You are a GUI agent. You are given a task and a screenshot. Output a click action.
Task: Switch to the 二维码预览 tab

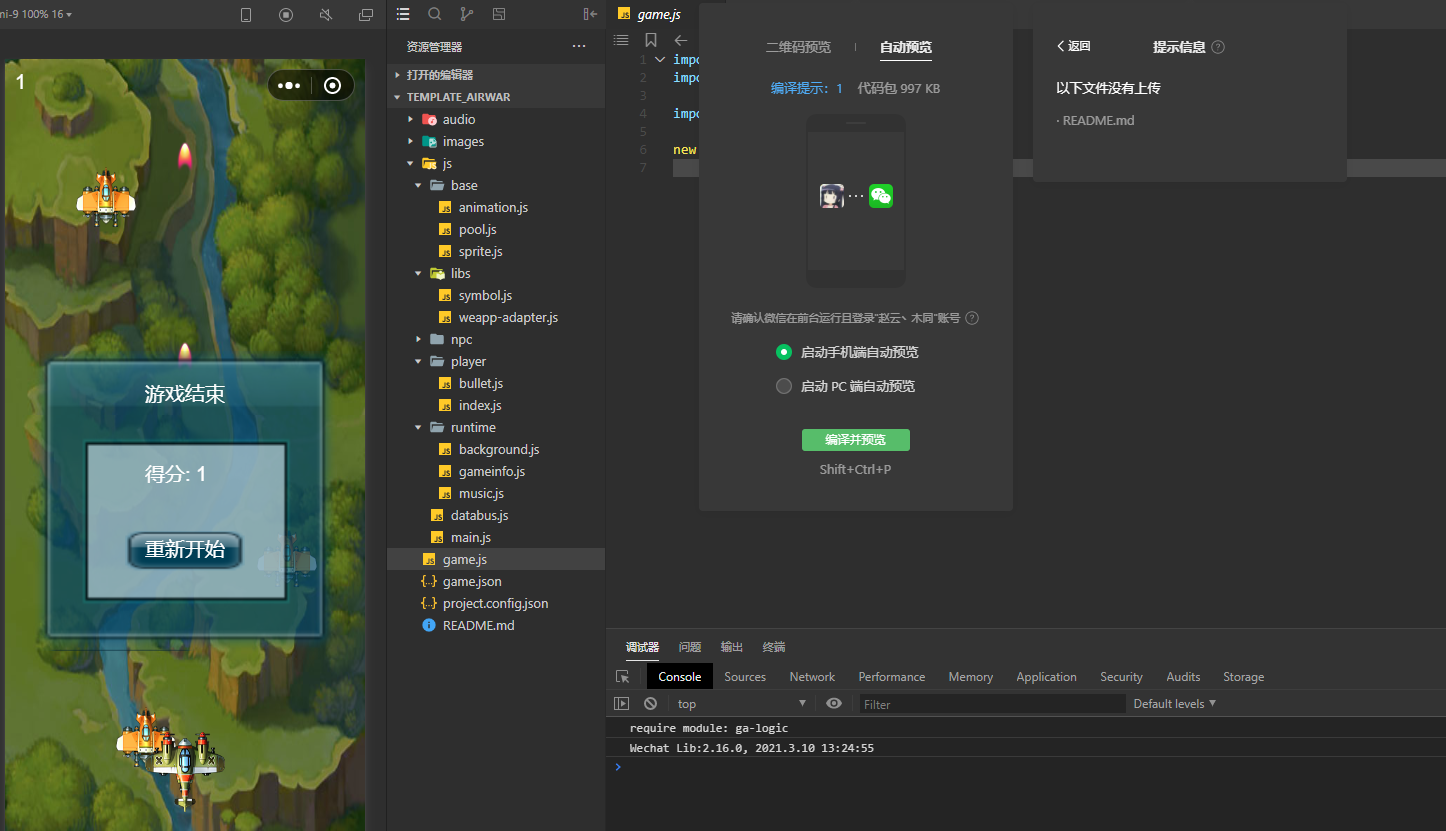click(798, 47)
